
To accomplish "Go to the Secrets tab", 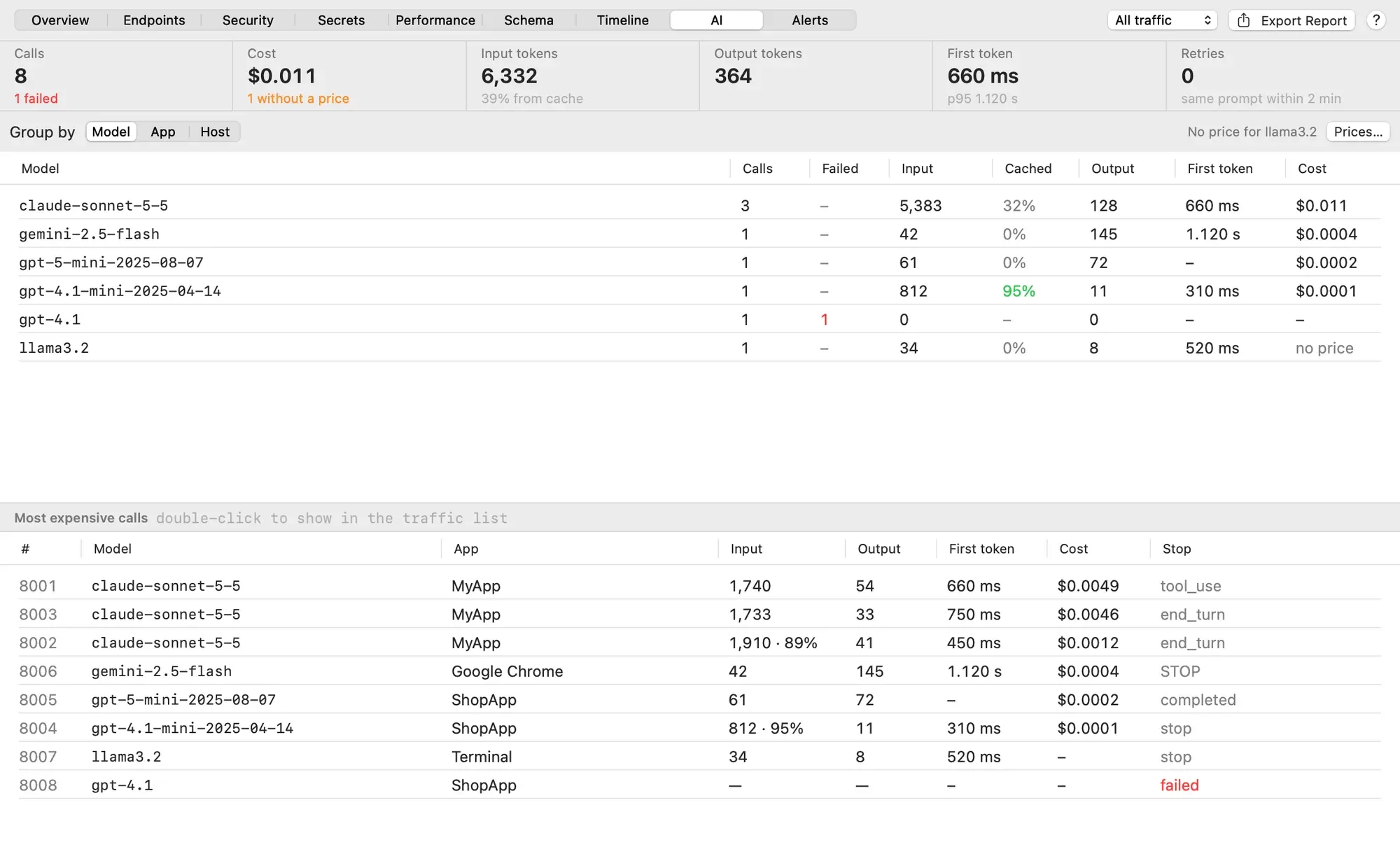I will 341,20.
